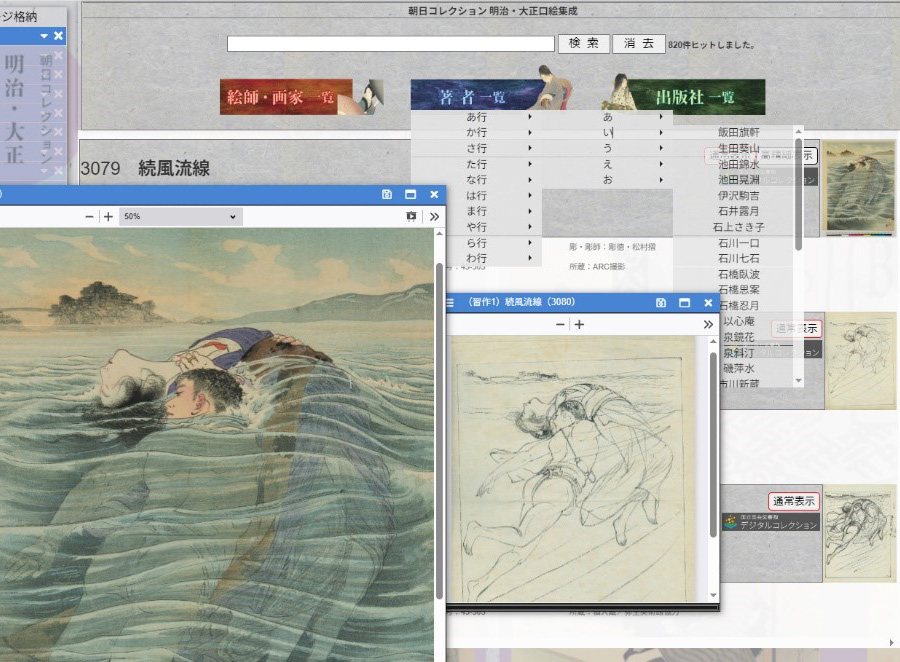Zoom out the 50% color print viewer
The width and height of the screenshot is (900, 662).
coord(89,216)
